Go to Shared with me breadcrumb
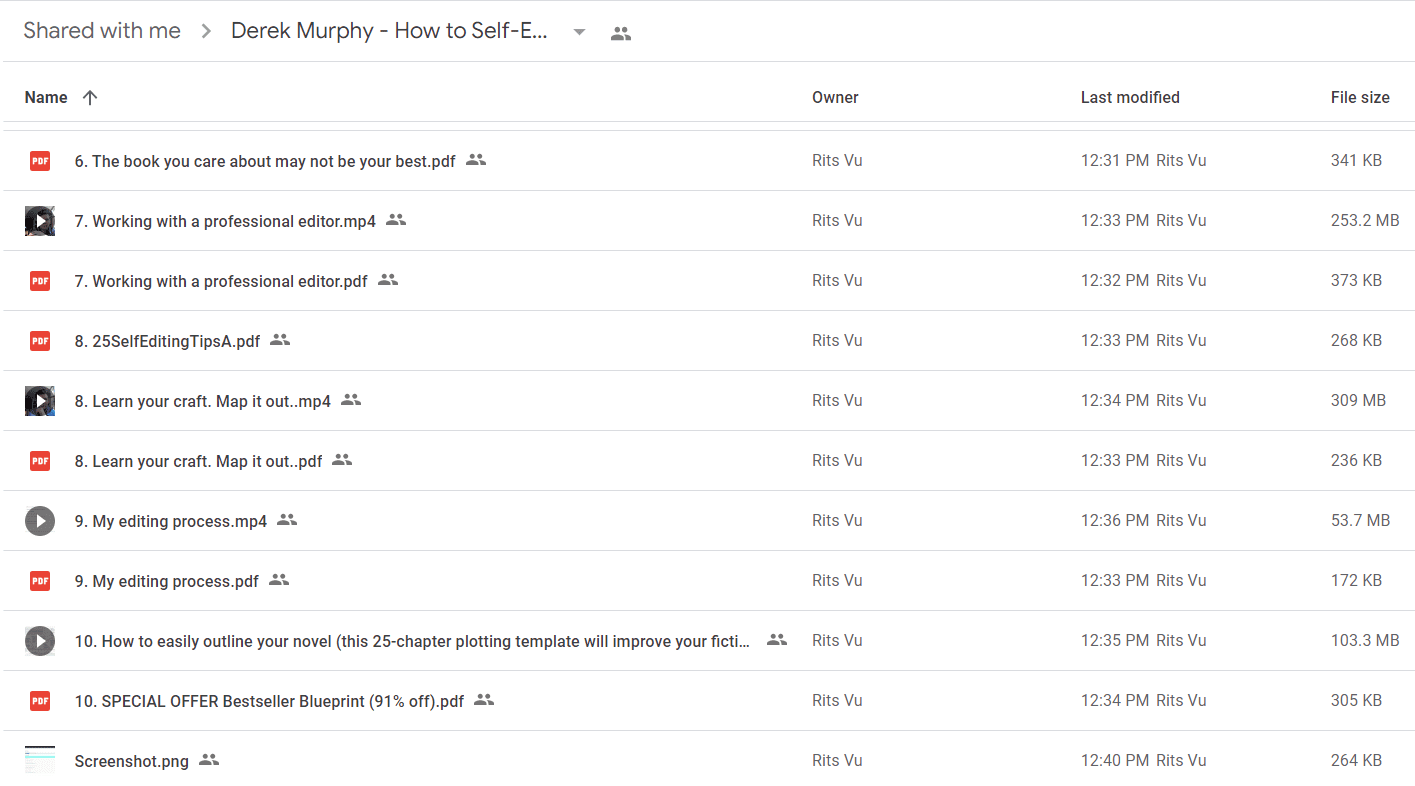 (102, 31)
